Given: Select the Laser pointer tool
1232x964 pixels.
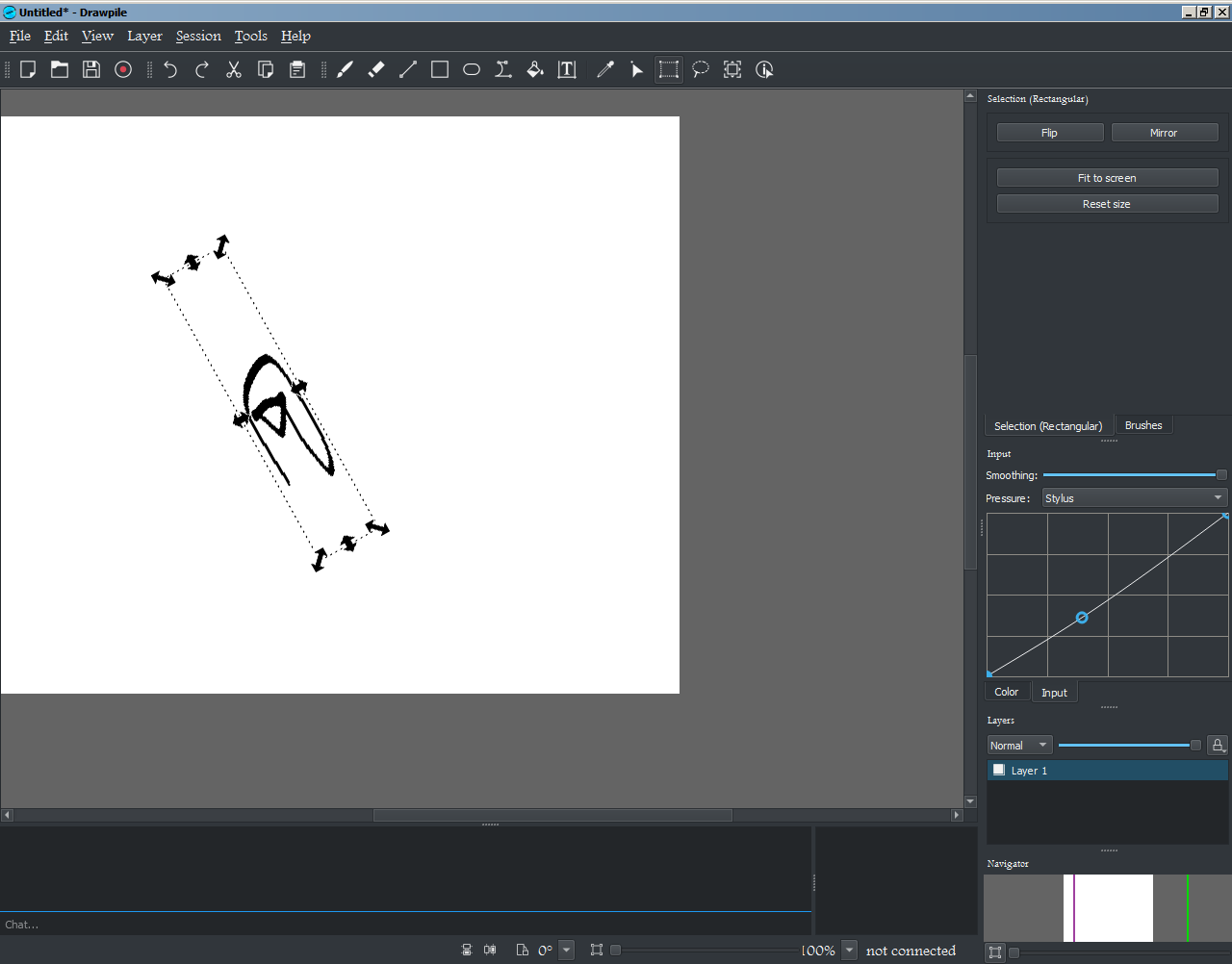Looking at the screenshot, I should click(x=637, y=69).
